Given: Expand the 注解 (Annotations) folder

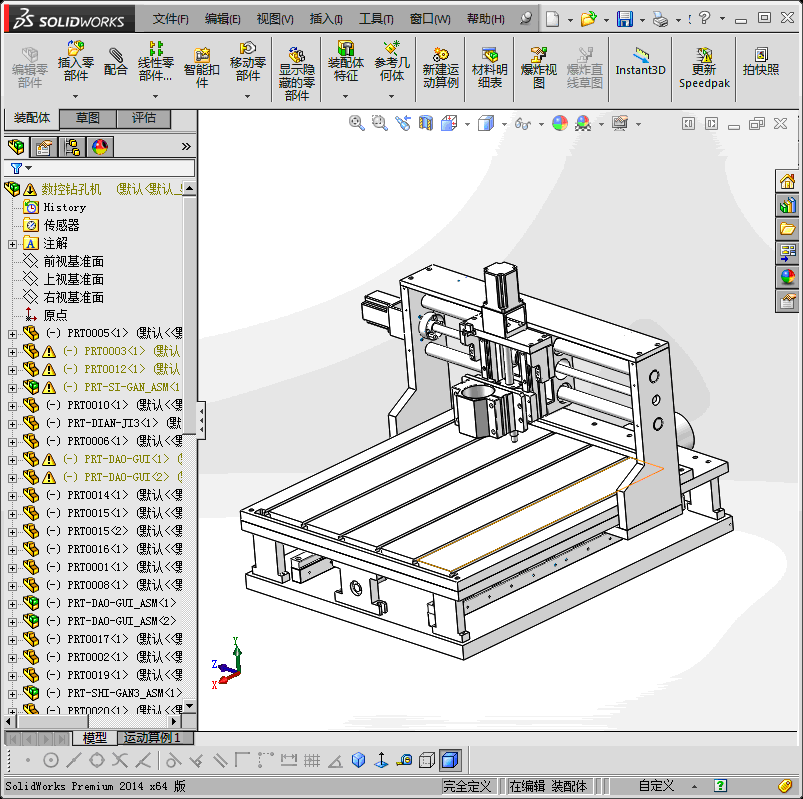Looking at the screenshot, I should pos(12,243).
